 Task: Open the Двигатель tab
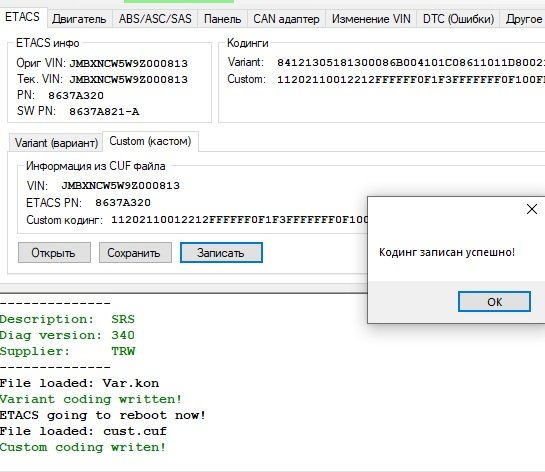79,19
